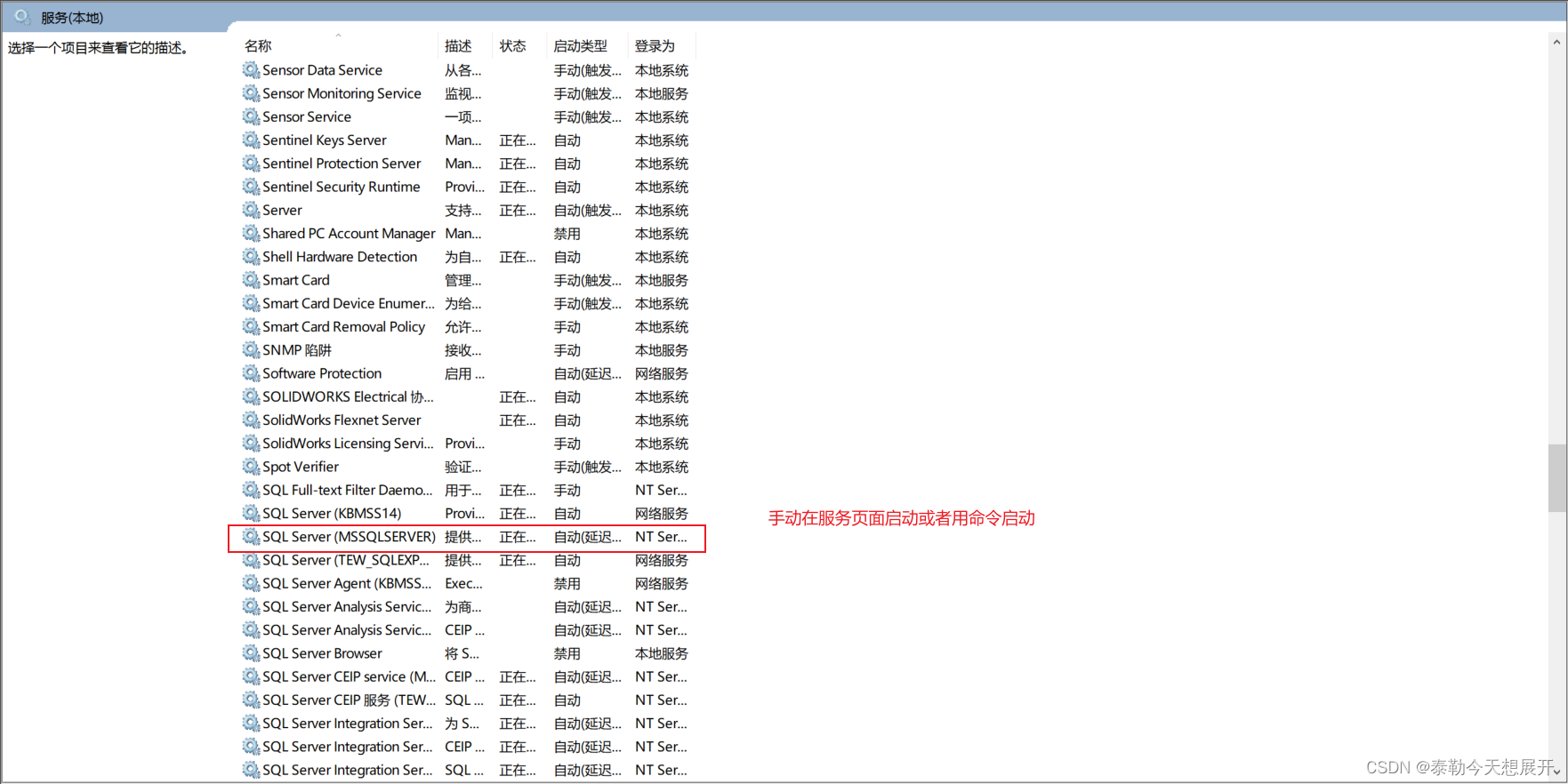The image size is (1568, 784).
Task: Click the Sentinel Protection Server gear icon
Action: point(251,163)
